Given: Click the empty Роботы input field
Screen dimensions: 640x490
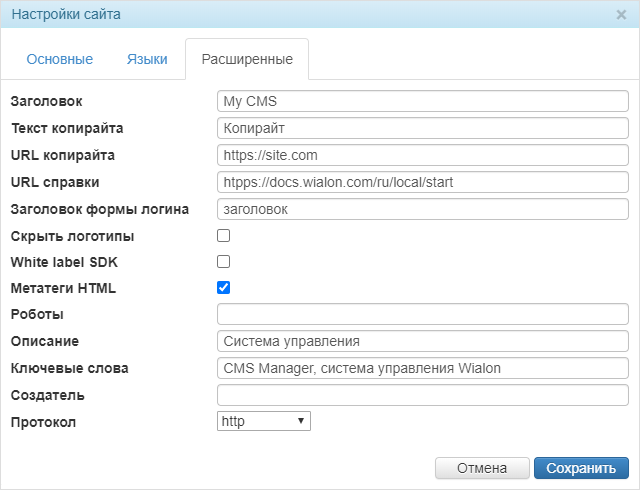Looking at the screenshot, I should pos(422,314).
